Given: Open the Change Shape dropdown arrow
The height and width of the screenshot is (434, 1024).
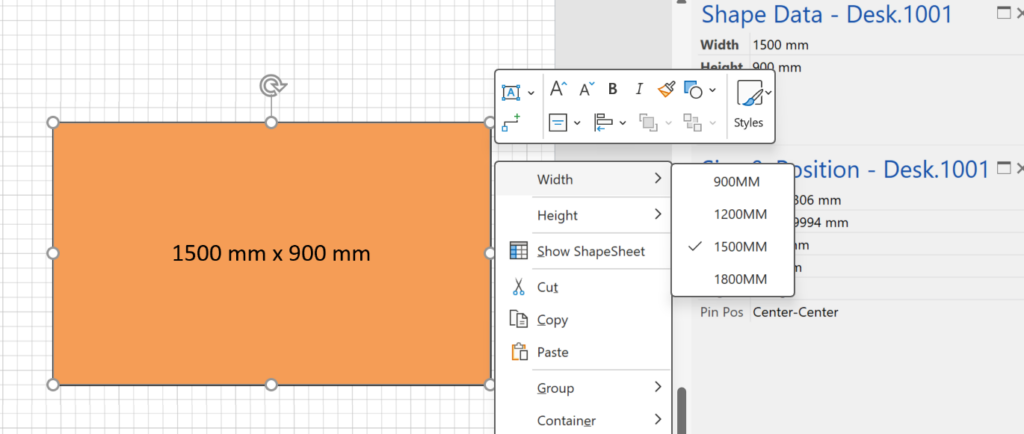Looking at the screenshot, I should pos(712,90).
